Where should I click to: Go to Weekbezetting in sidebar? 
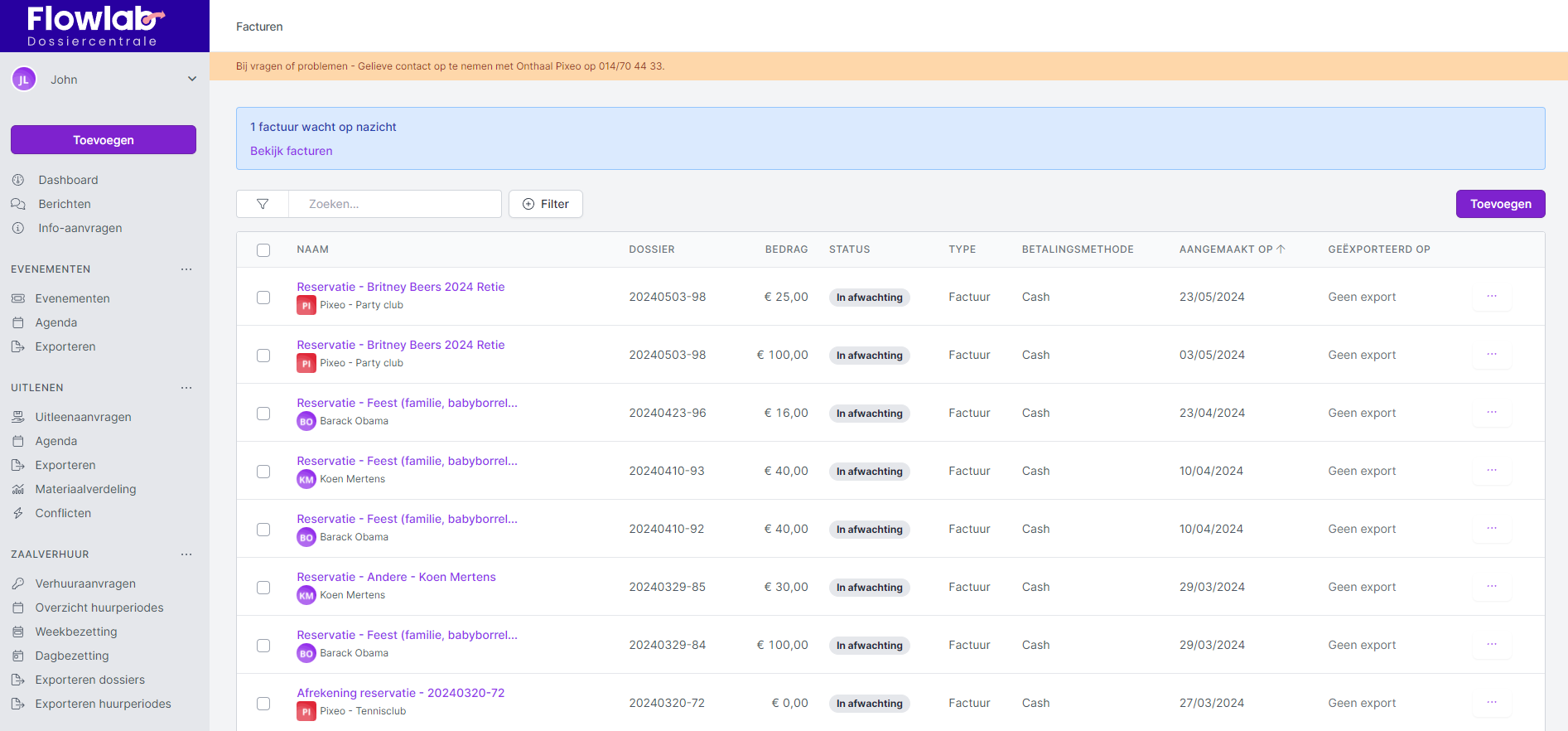(76, 632)
